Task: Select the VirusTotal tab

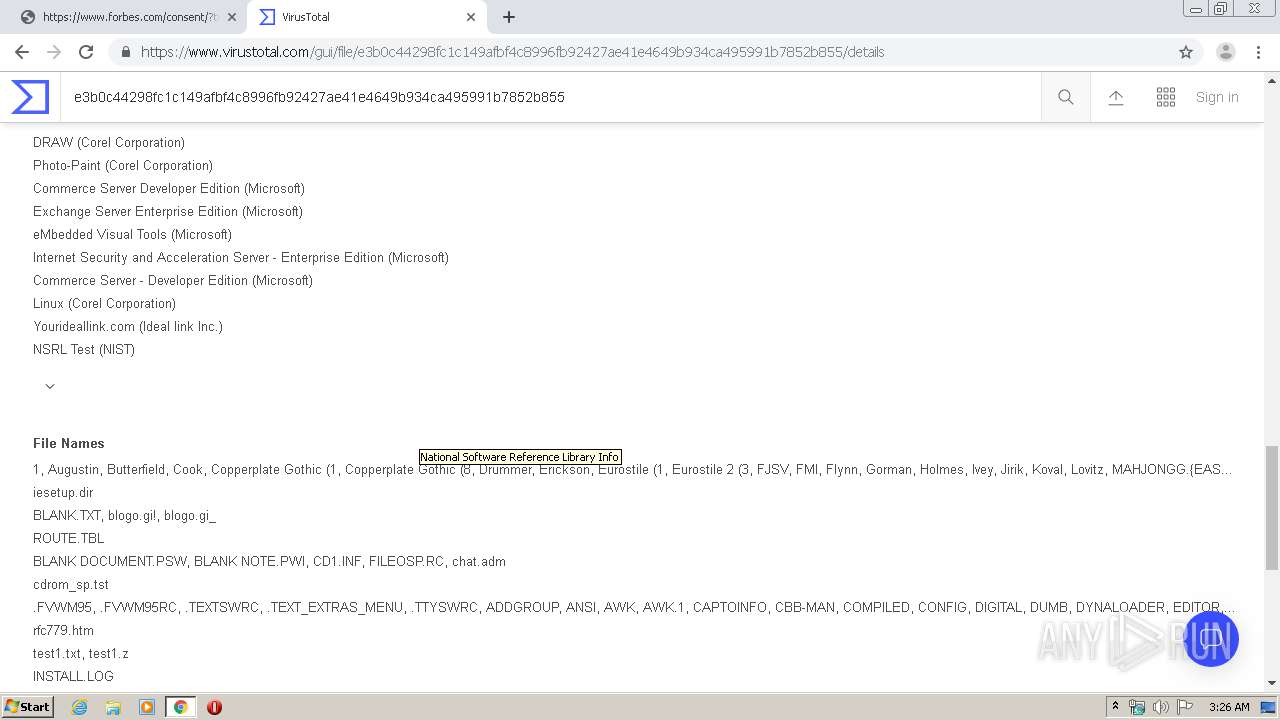Action: 367,17
